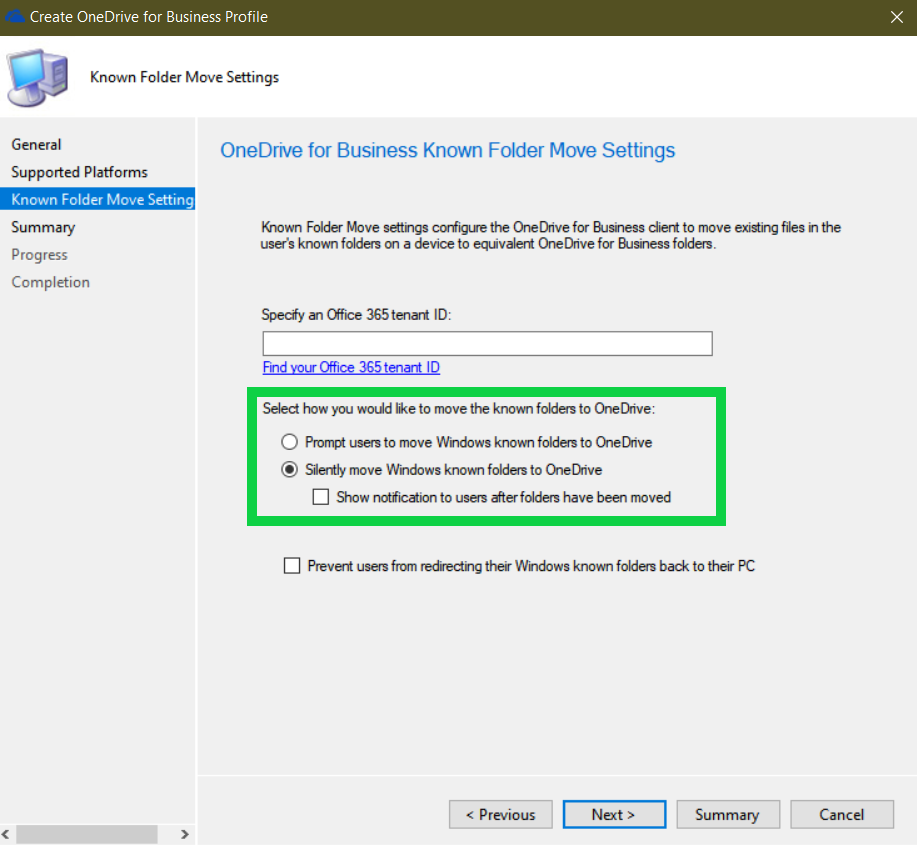Click the 'Select how you would like to move' label
This screenshot has width=917, height=845.
click(458, 408)
